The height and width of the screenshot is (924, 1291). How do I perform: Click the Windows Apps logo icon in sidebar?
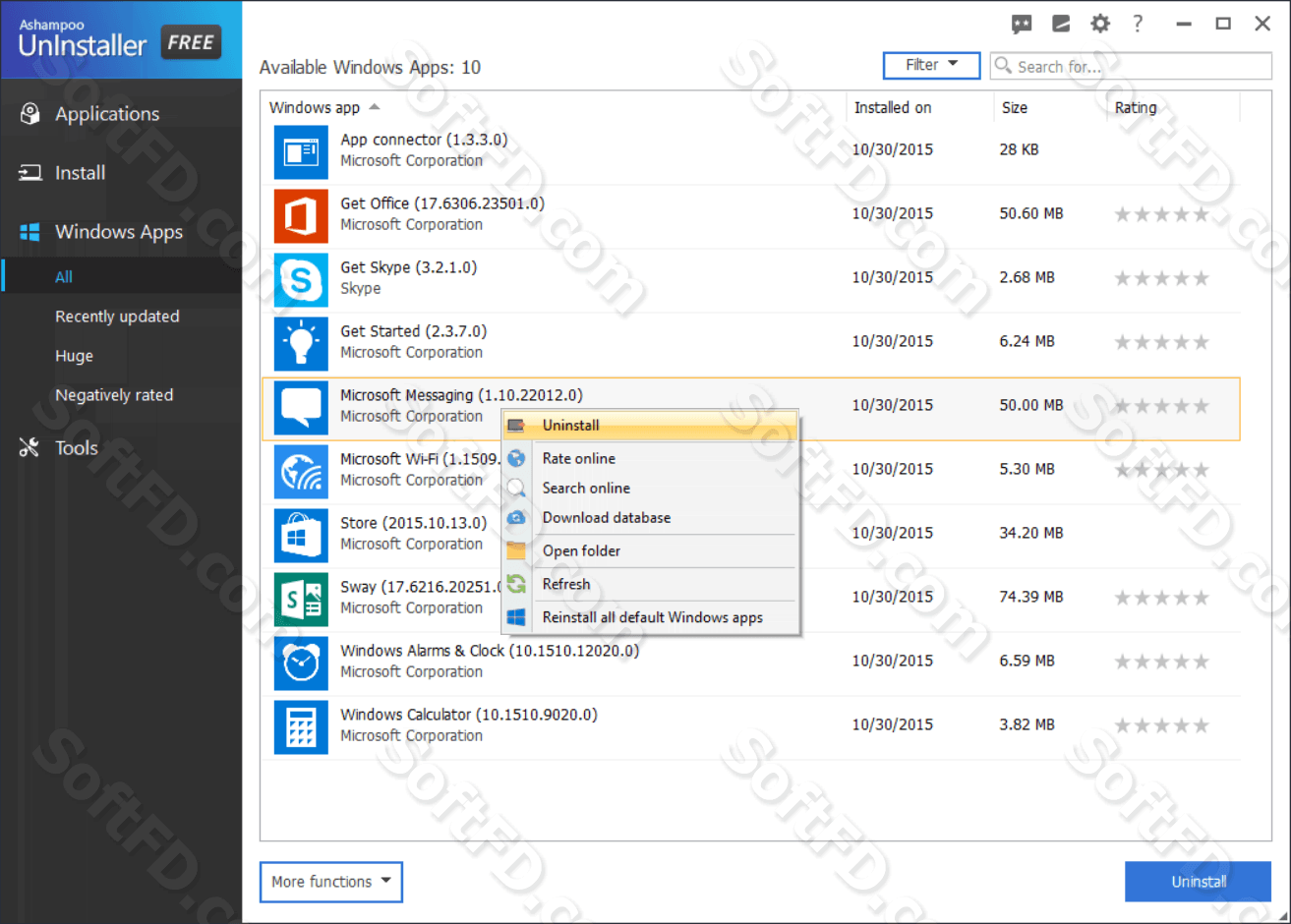(30, 232)
